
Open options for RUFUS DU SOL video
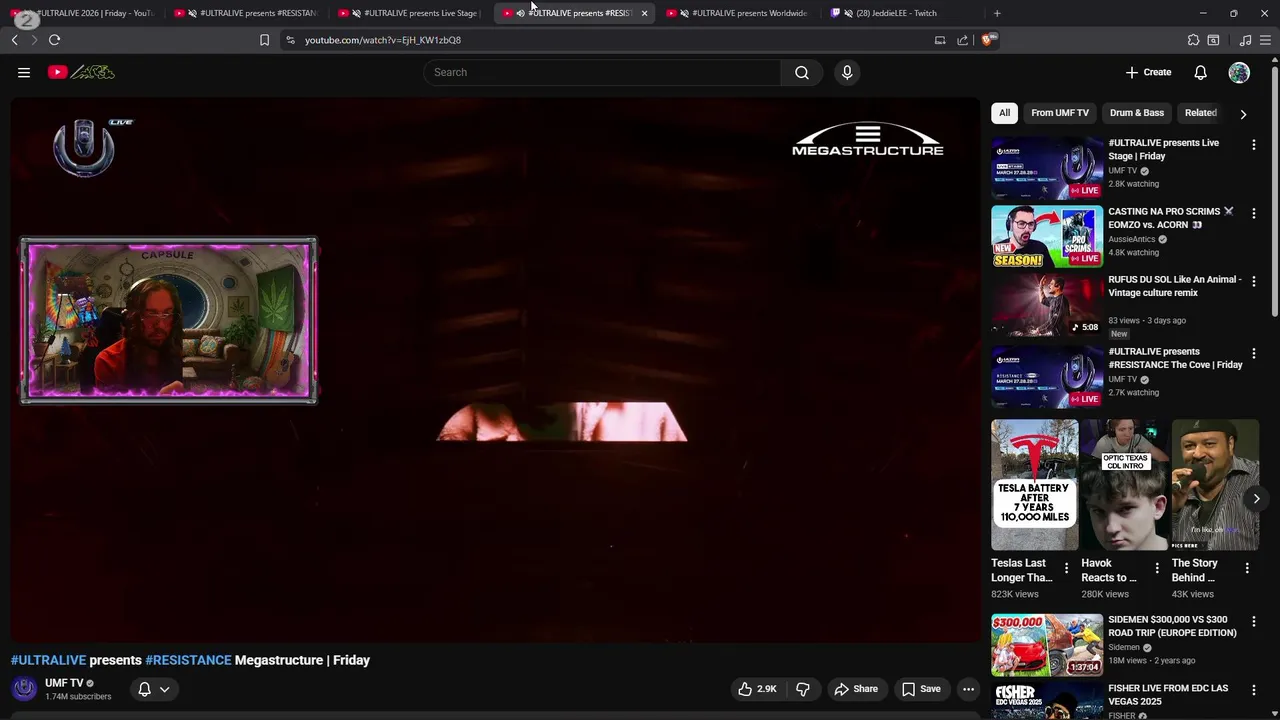coord(1253,283)
